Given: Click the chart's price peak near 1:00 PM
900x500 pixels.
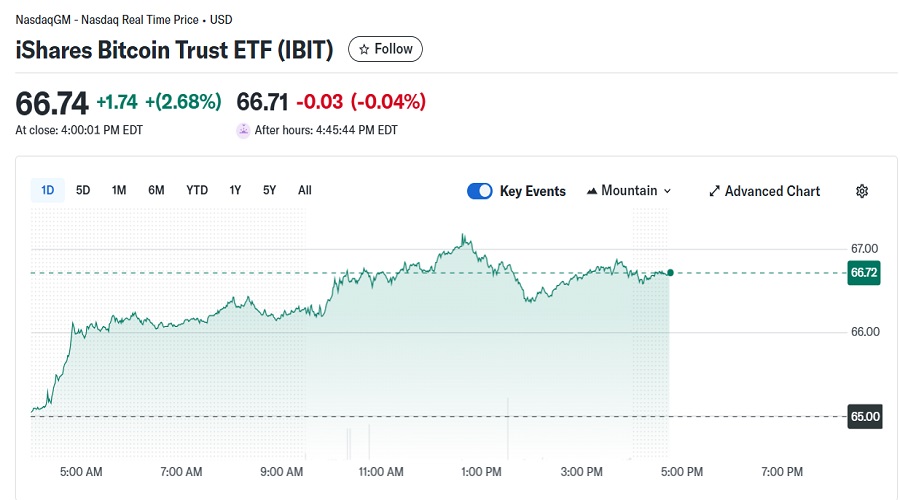Looking at the screenshot, I should [463, 236].
